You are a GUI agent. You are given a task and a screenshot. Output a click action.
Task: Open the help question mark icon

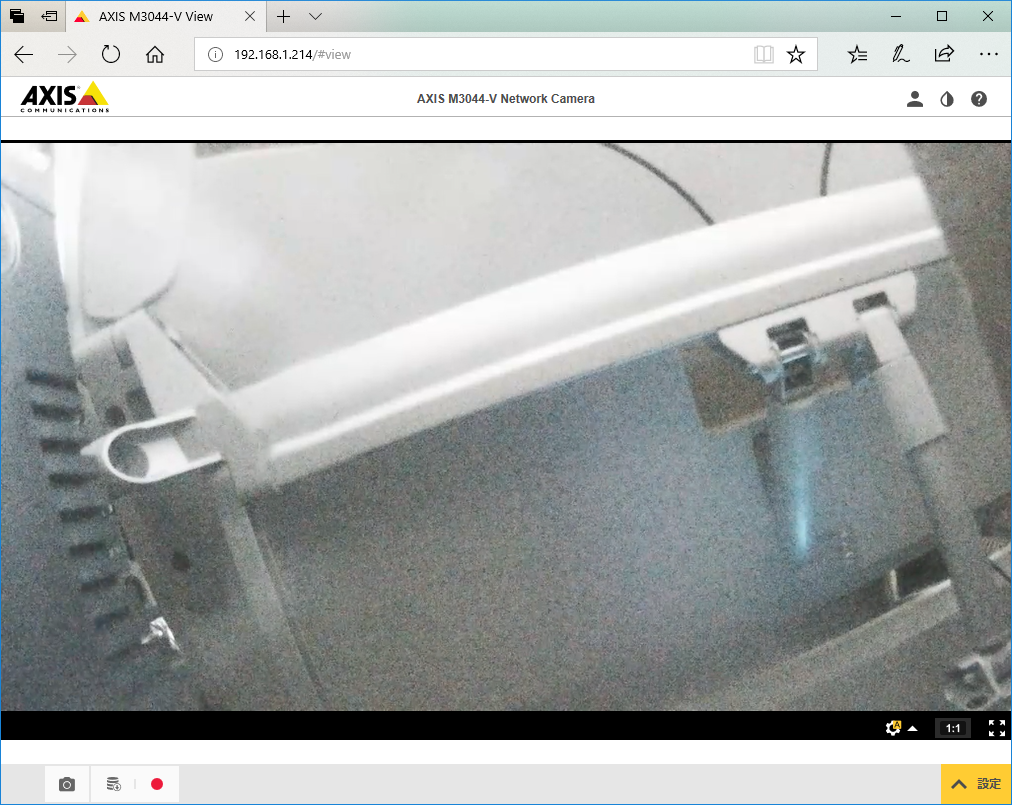979,99
